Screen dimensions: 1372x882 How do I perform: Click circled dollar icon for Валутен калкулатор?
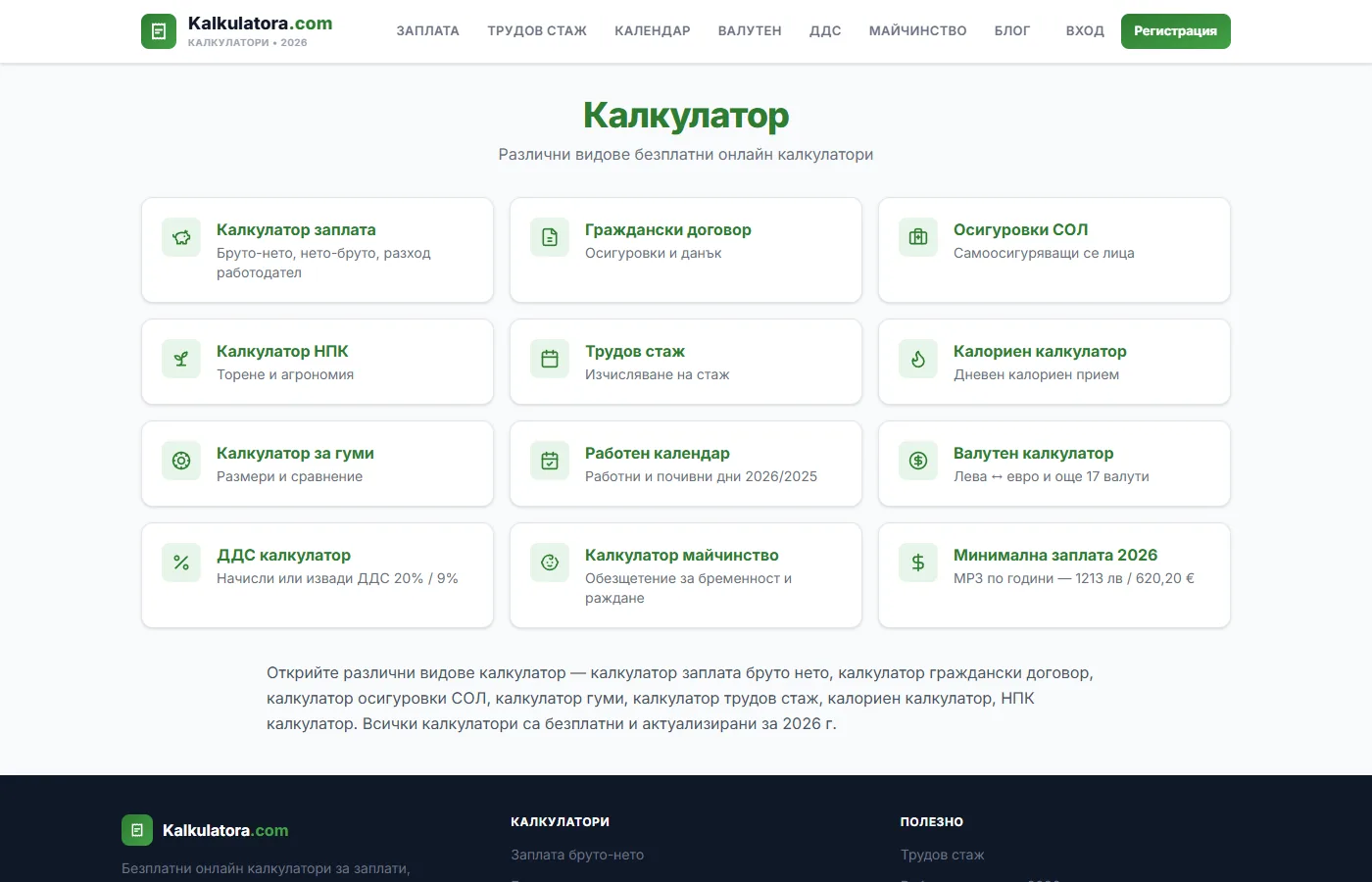click(918, 461)
